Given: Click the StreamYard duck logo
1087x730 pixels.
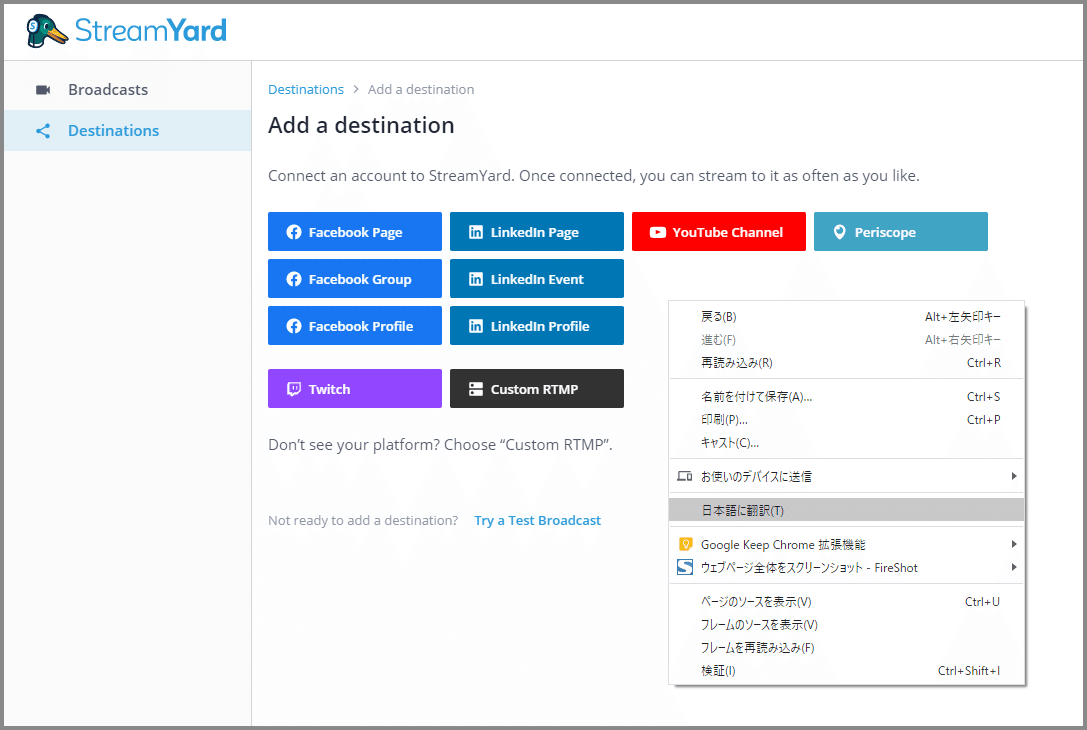Looking at the screenshot, I should tap(48, 30).
